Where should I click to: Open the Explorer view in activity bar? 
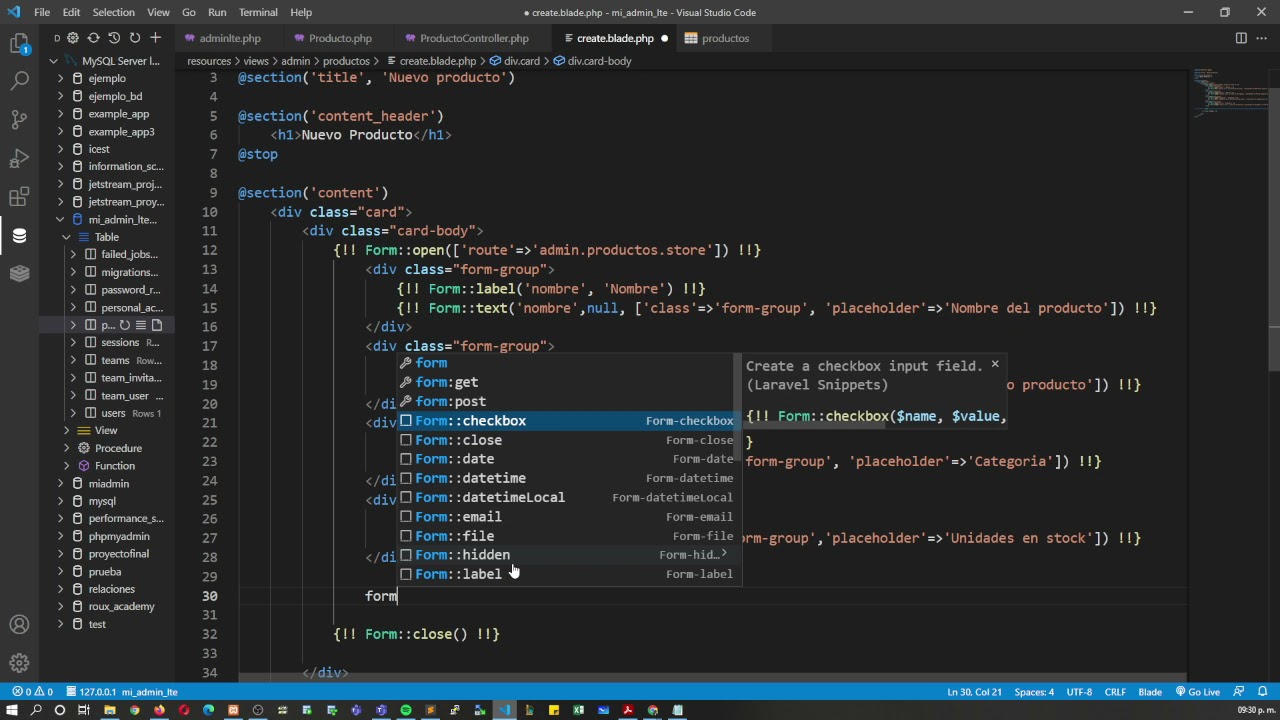pyautogui.click(x=19, y=44)
